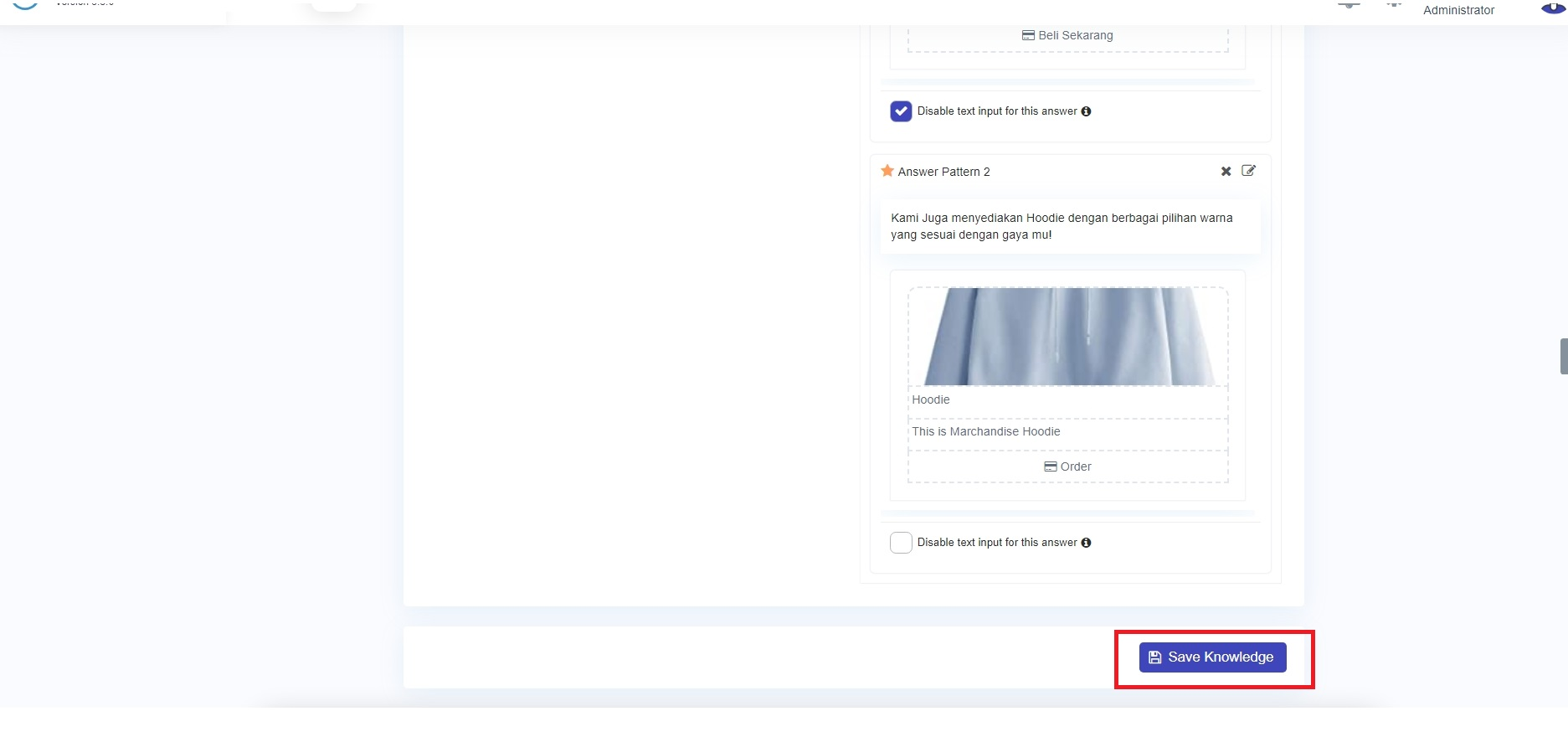
Task: Click the profile avatar in the top-right corner
Action: pyautogui.click(x=1553, y=7)
